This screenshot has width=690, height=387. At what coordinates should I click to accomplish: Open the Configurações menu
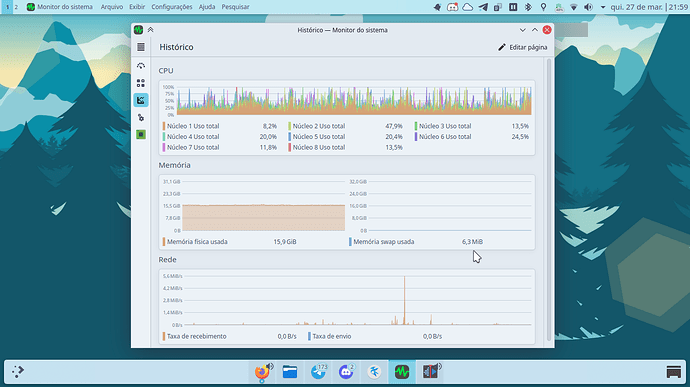[x=172, y=7]
